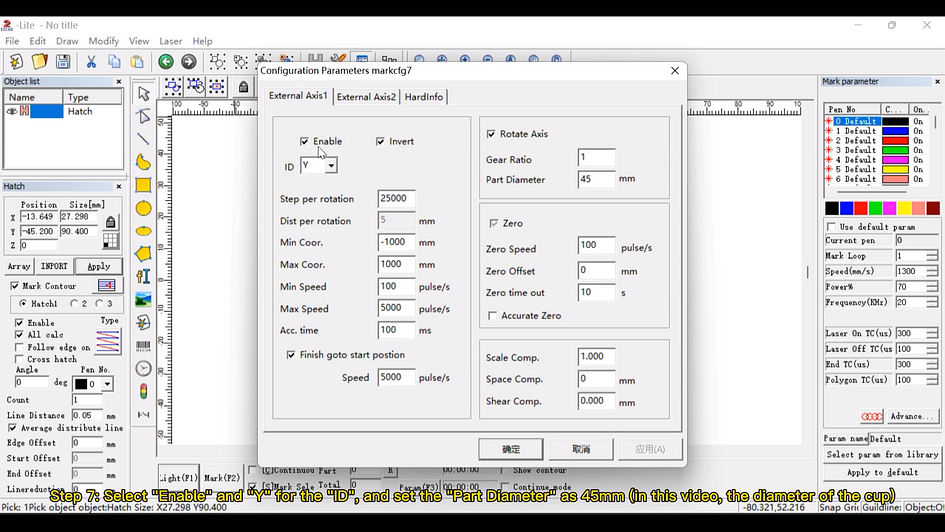Viewport: 945px width, 532px height.
Task: Switch to the HardInfo tab
Action: [424, 97]
